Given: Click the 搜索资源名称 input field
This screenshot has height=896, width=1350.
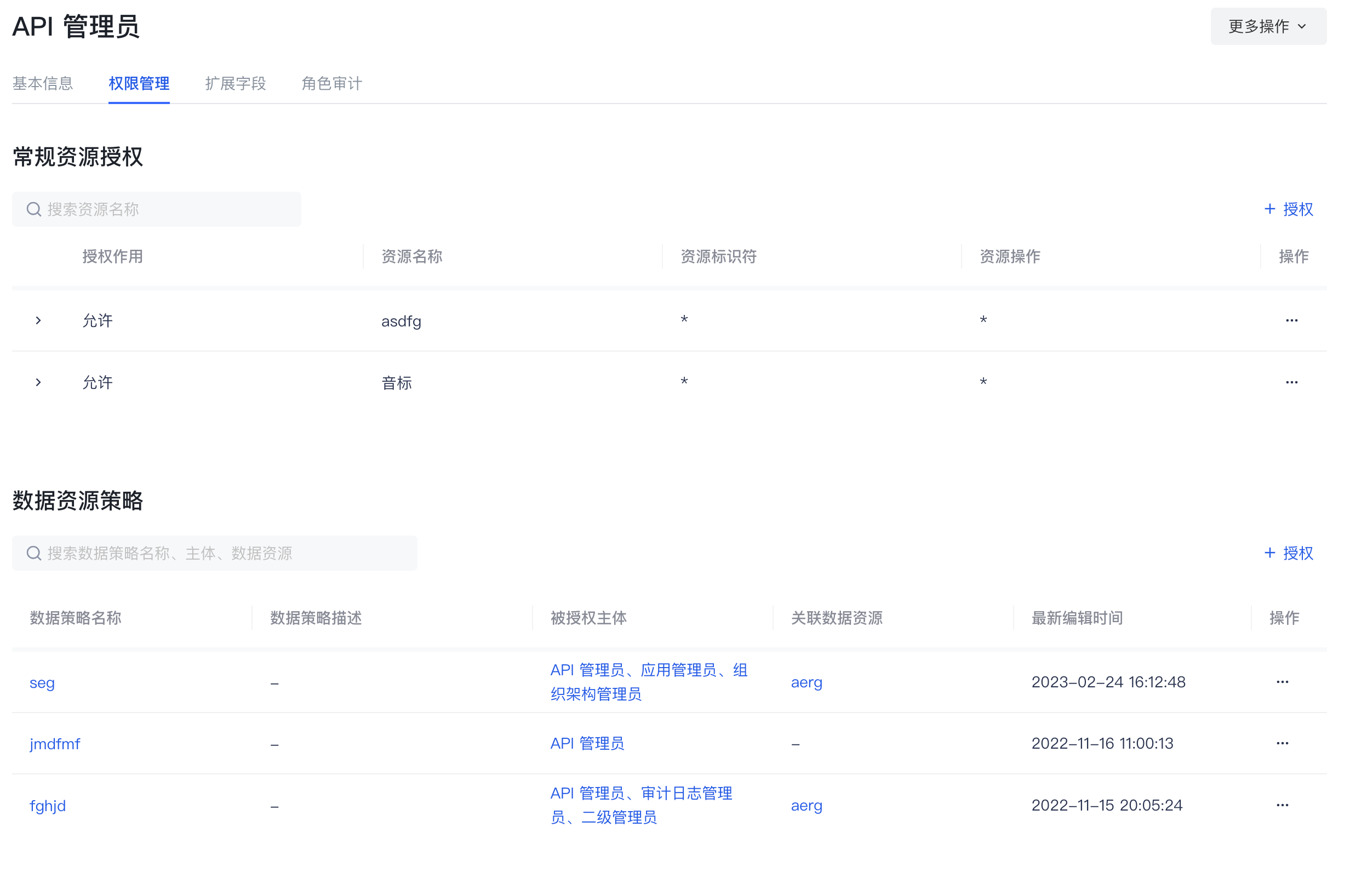Looking at the screenshot, I should [x=143, y=209].
